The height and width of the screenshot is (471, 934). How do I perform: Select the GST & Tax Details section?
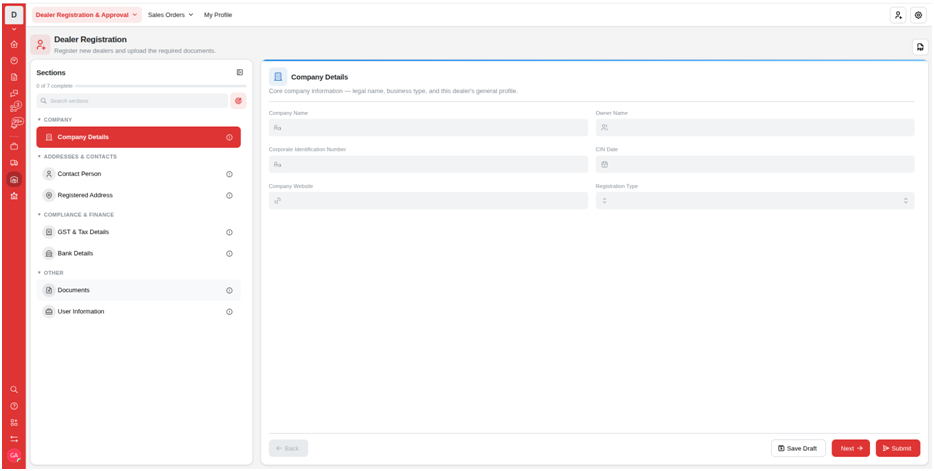(x=138, y=232)
